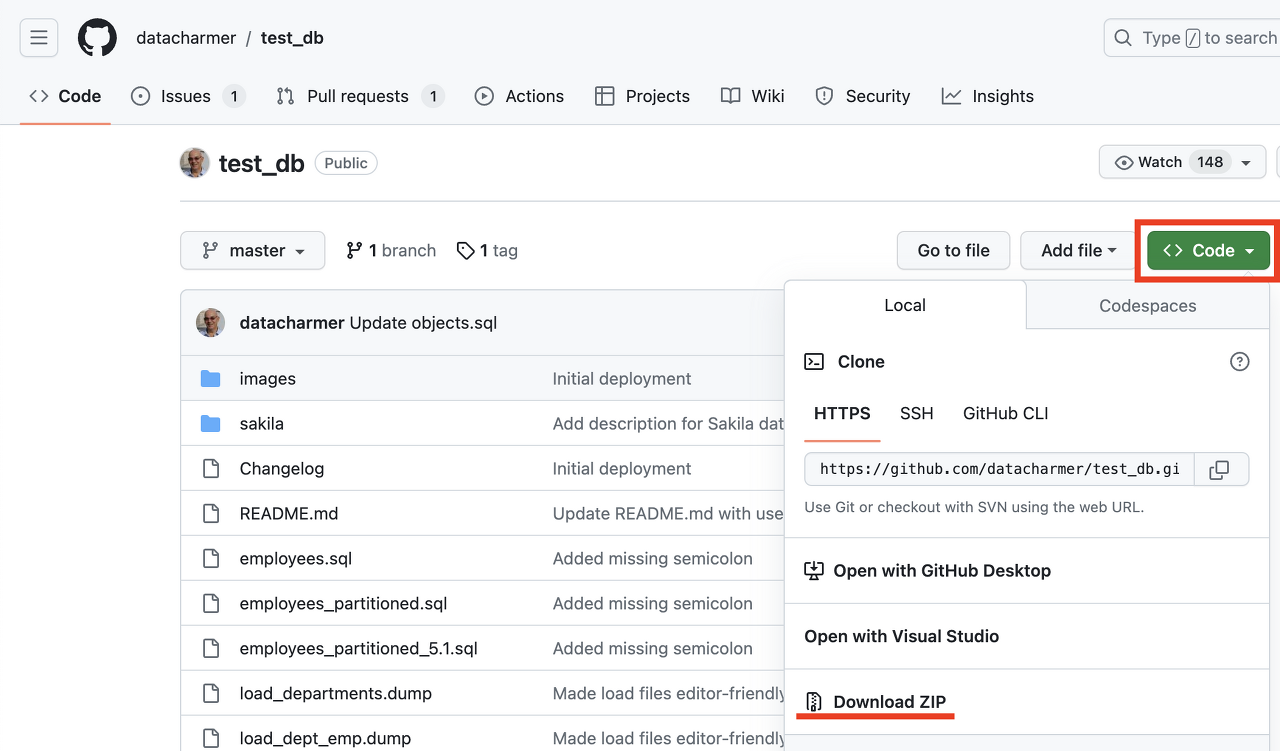The width and height of the screenshot is (1280, 751).
Task: Open the employees_partitioned_5.1.sql file
Action: (x=359, y=649)
